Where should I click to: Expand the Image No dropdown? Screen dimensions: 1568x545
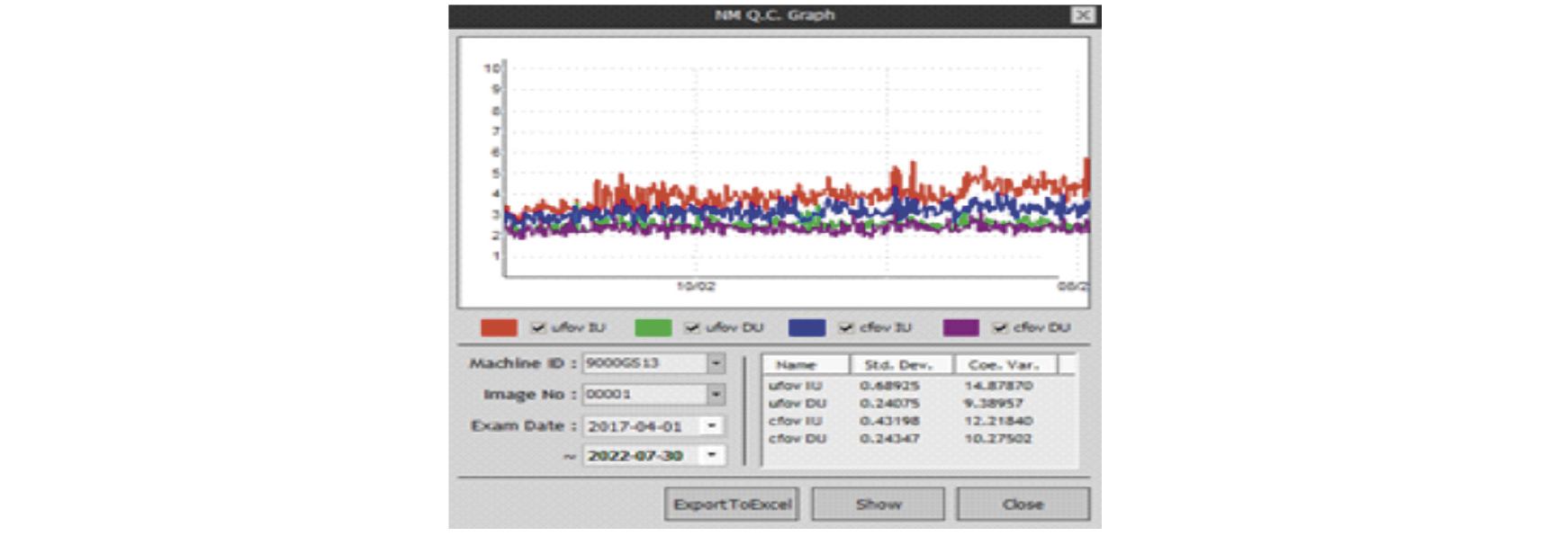click(x=716, y=395)
